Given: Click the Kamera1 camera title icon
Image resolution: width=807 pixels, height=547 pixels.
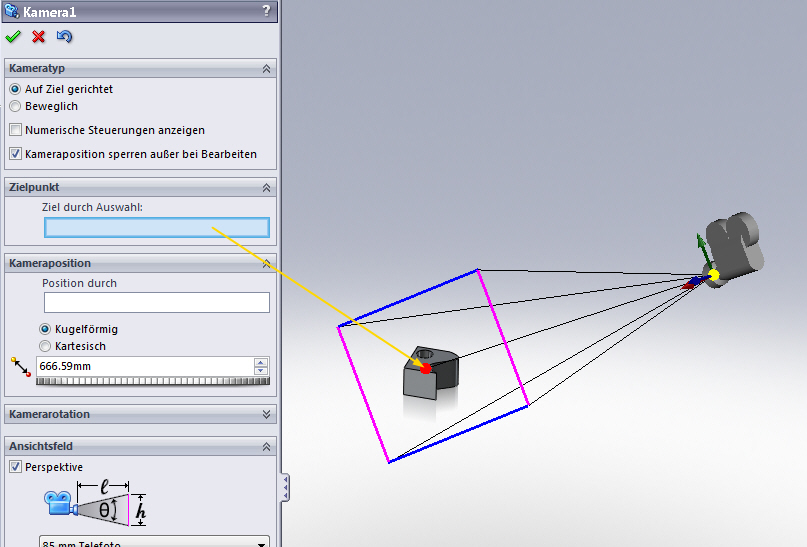Looking at the screenshot, I should pyautogui.click(x=11, y=11).
